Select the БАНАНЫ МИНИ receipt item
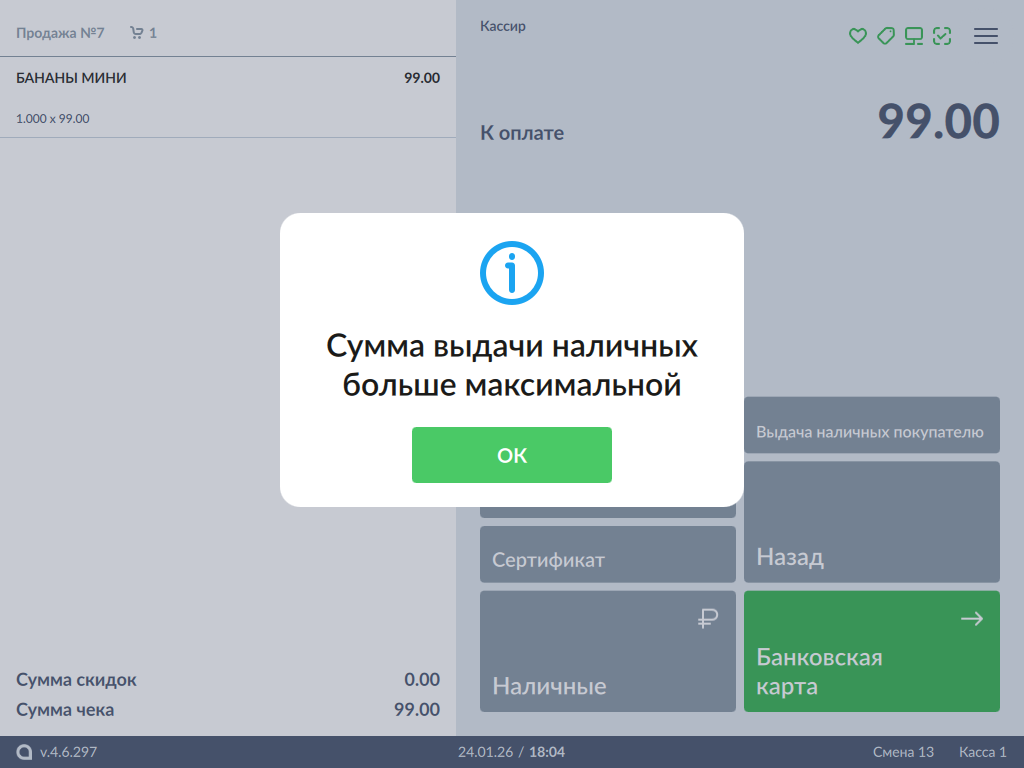The height and width of the screenshot is (768, 1024). [227, 97]
